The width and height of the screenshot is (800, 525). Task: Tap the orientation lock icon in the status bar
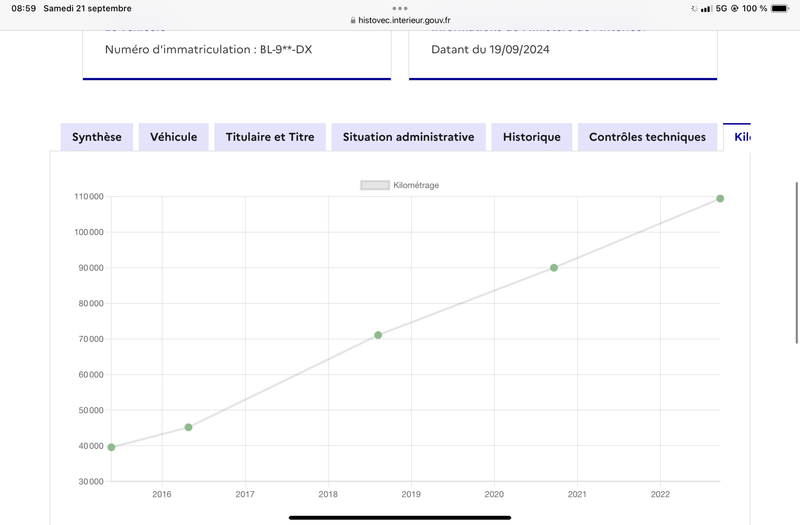pyautogui.click(x=735, y=8)
